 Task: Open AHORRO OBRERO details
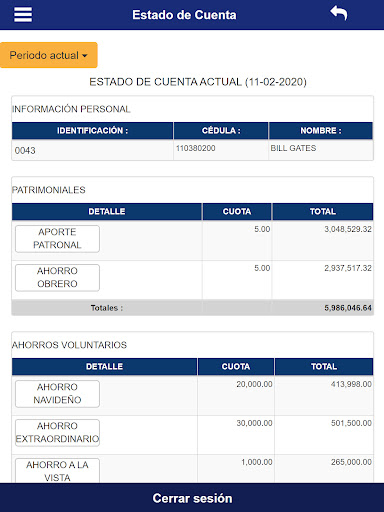pyautogui.click(x=57, y=278)
